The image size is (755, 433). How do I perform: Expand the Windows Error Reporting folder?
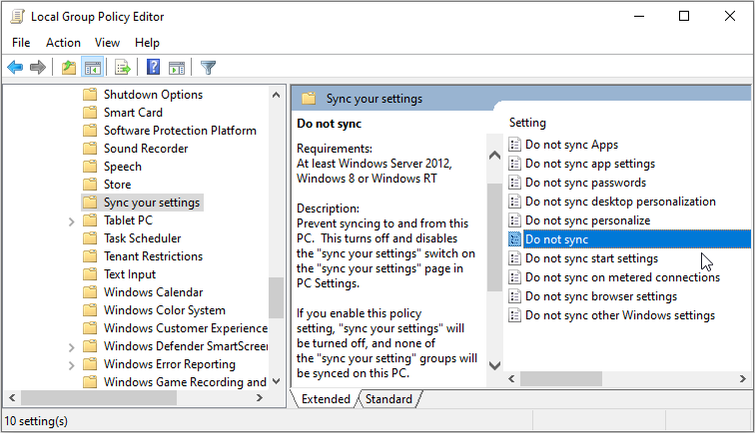click(72, 365)
